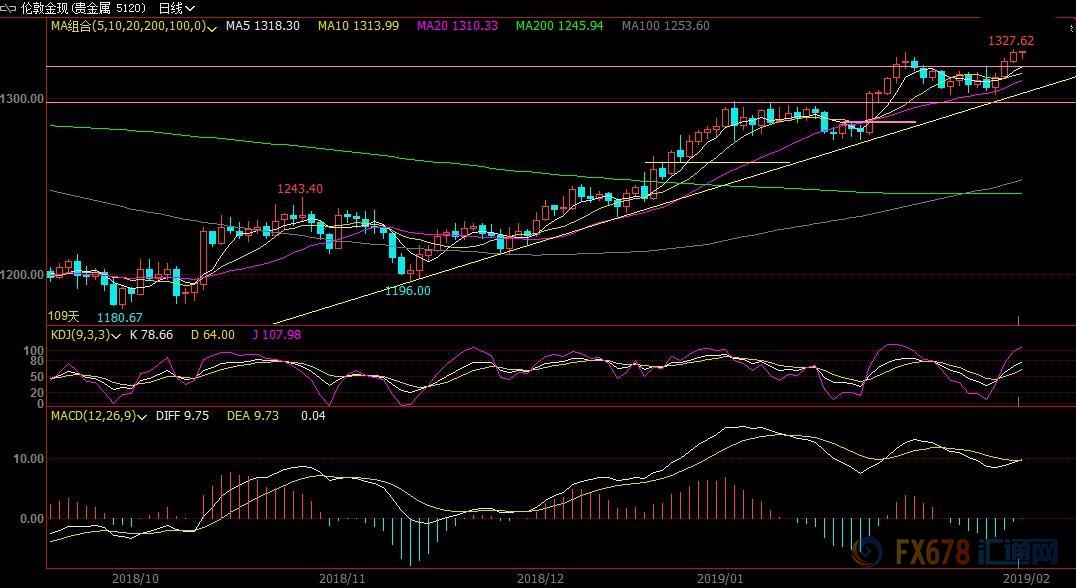Click the 1243.40 peak price label
Image resolution: width=1076 pixels, height=588 pixels.
click(x=300, y=189)
